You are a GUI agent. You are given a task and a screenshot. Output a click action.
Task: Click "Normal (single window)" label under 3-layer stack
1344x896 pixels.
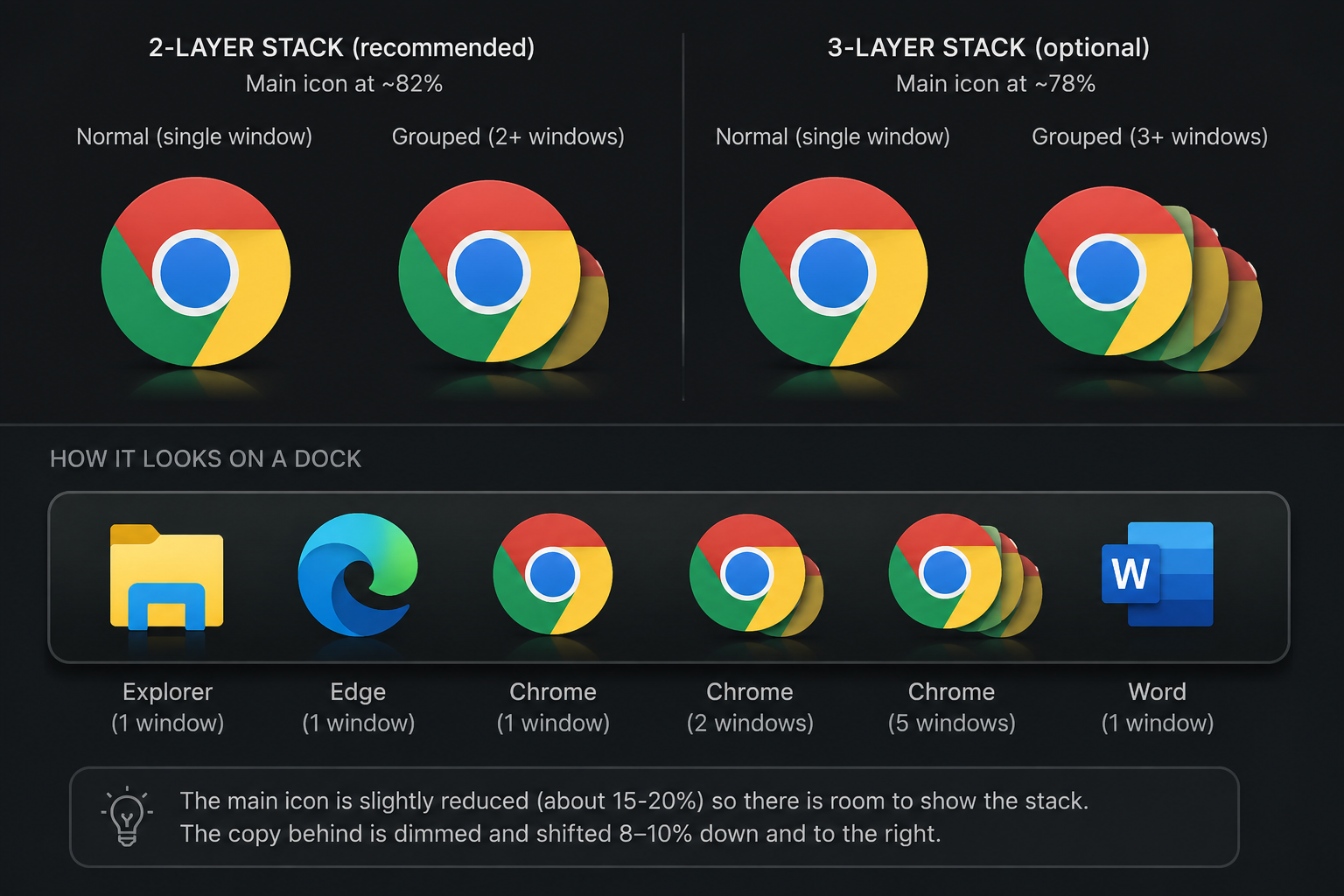tap(833, 136)
